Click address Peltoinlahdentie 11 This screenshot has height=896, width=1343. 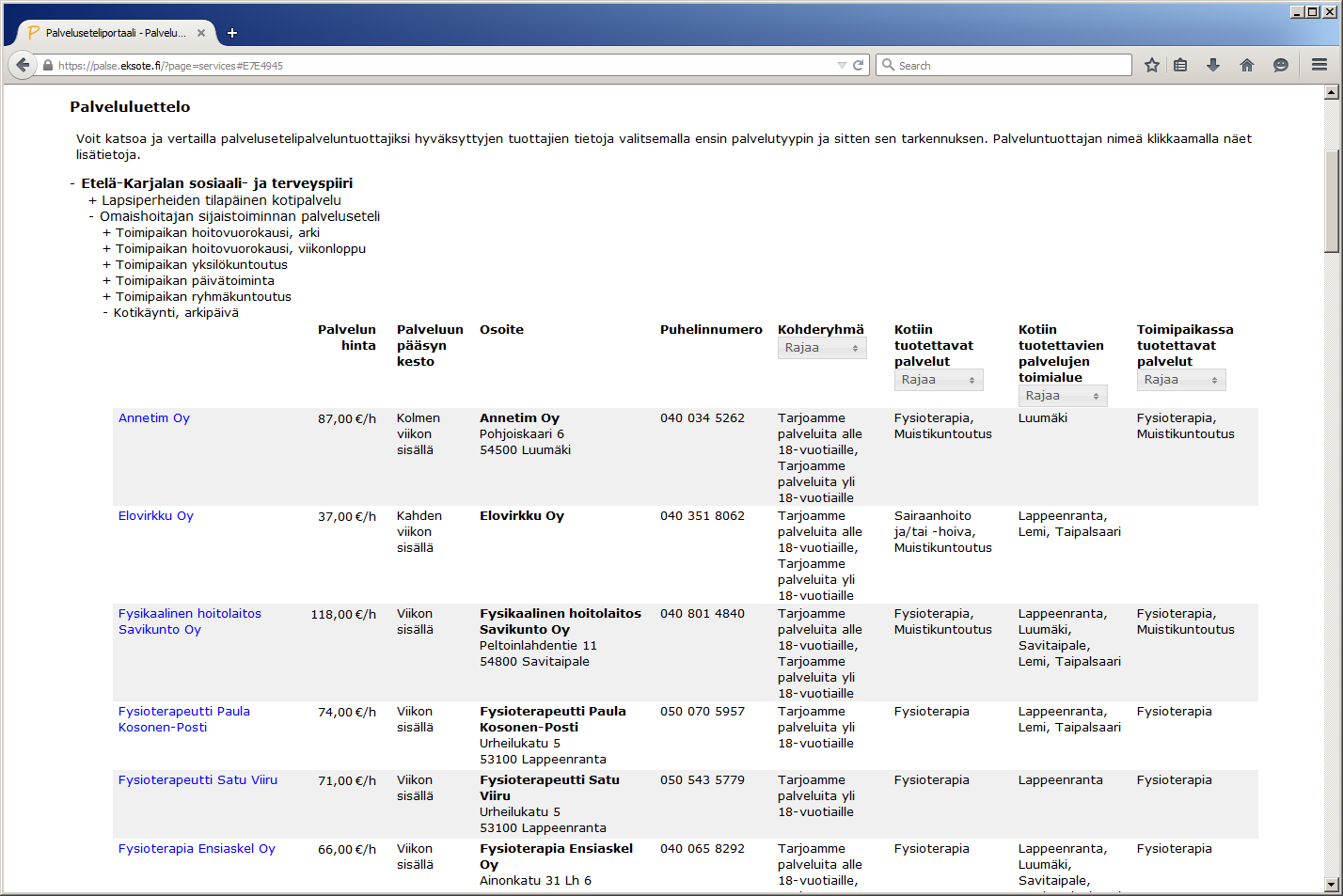pos(538,646)
